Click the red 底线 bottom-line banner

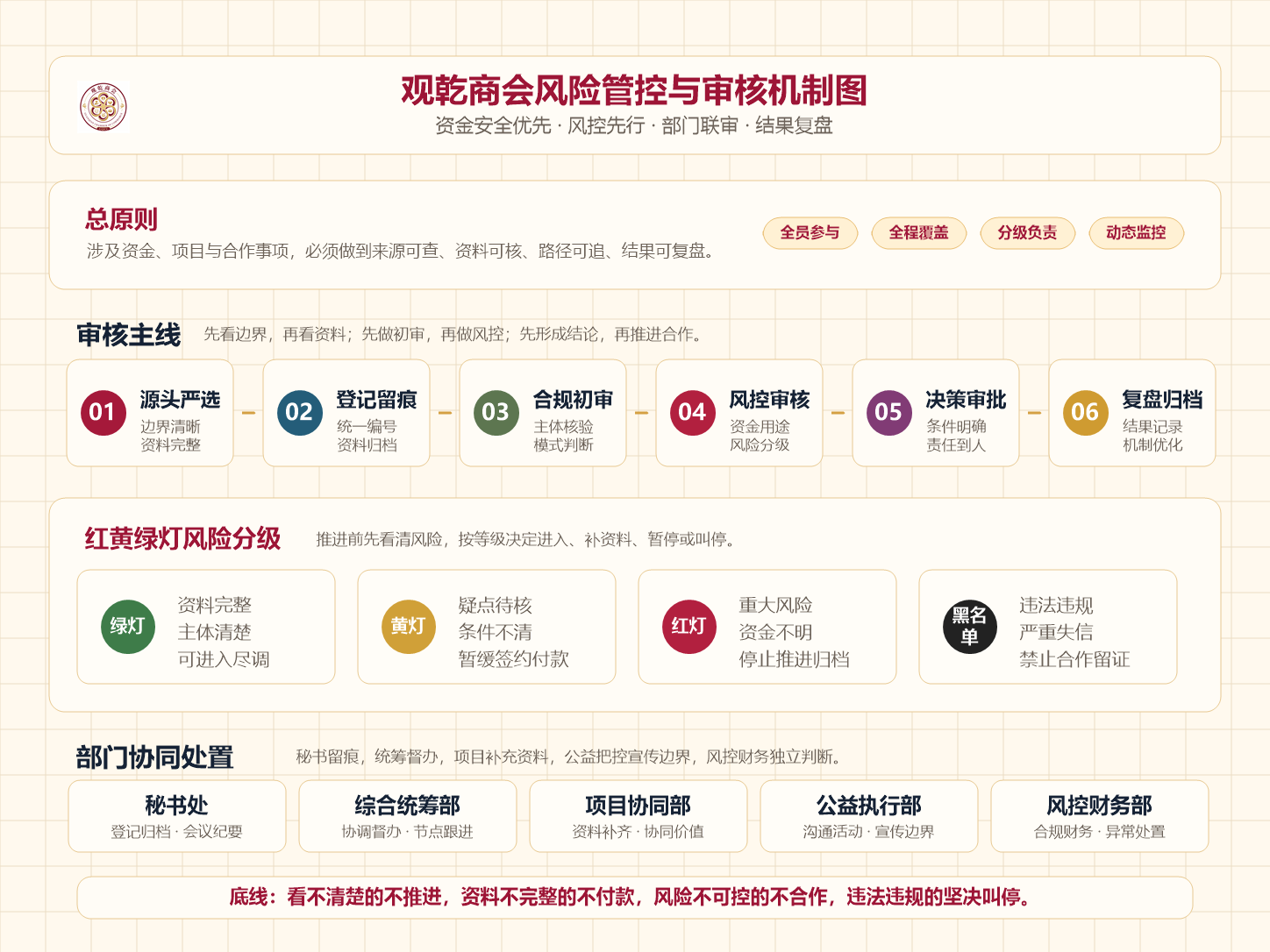pos(635,898)
